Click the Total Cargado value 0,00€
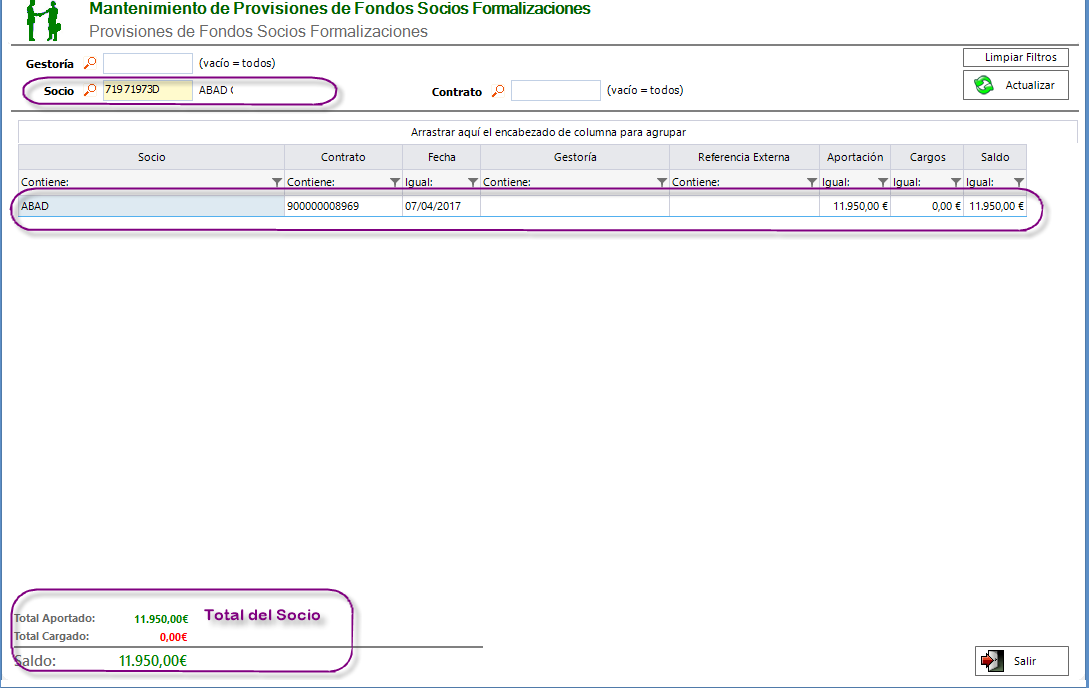The width and height of the screenshot is (1089, 688). (174, 637)
